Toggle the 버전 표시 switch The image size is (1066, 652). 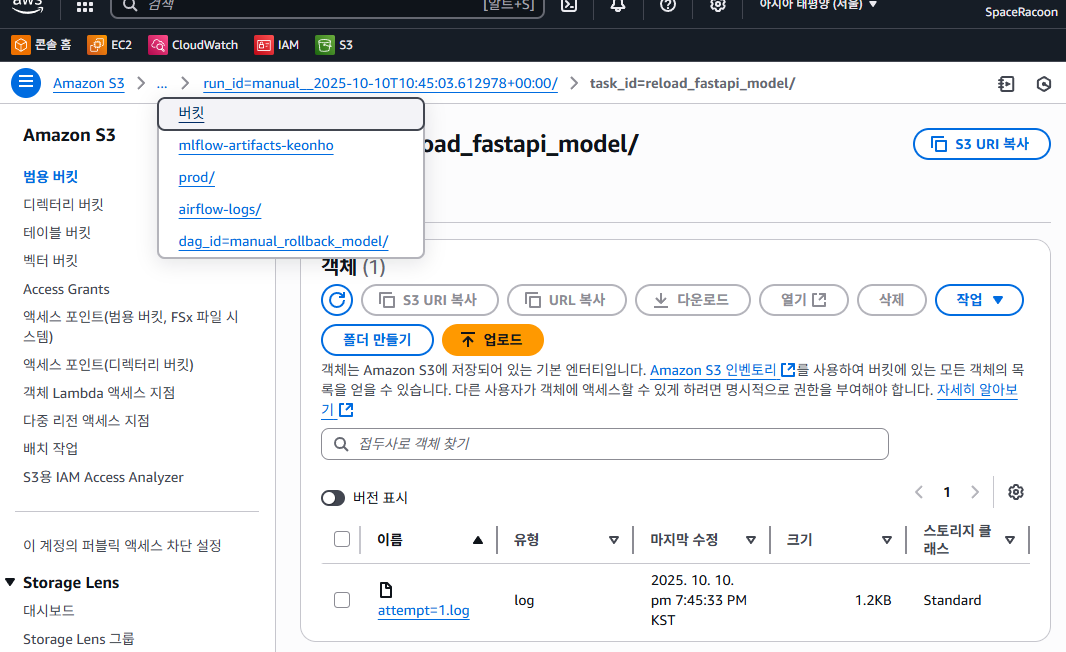tap(333, 498)
